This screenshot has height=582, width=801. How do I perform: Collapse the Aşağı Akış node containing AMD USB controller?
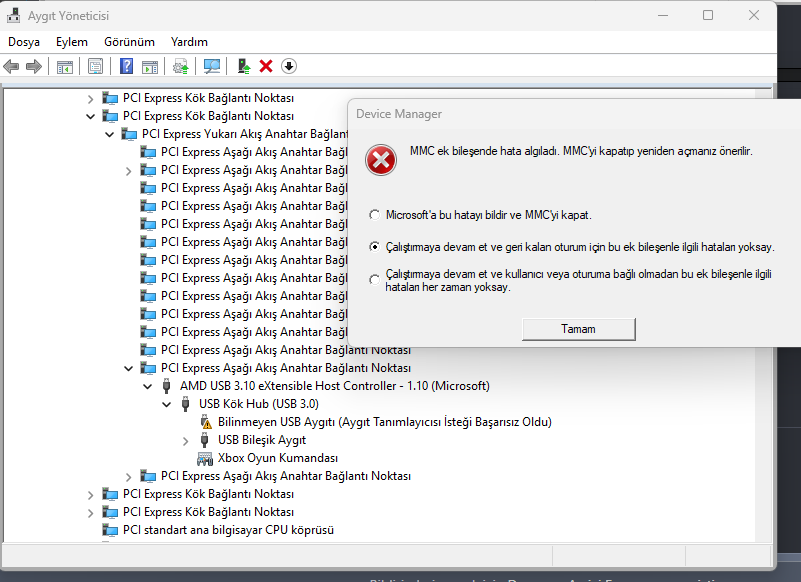128,368
